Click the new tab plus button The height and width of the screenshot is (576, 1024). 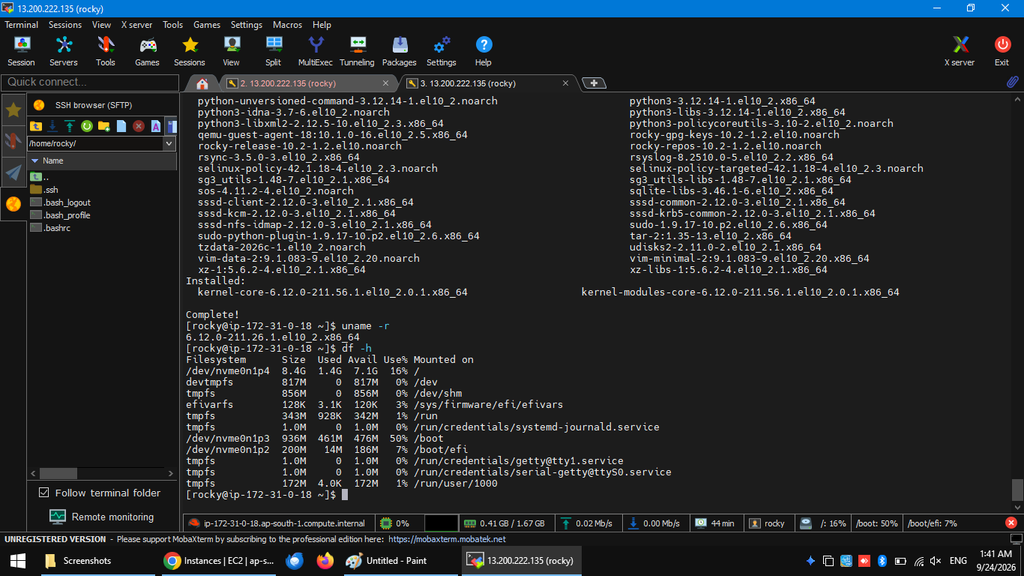(594, 83)
